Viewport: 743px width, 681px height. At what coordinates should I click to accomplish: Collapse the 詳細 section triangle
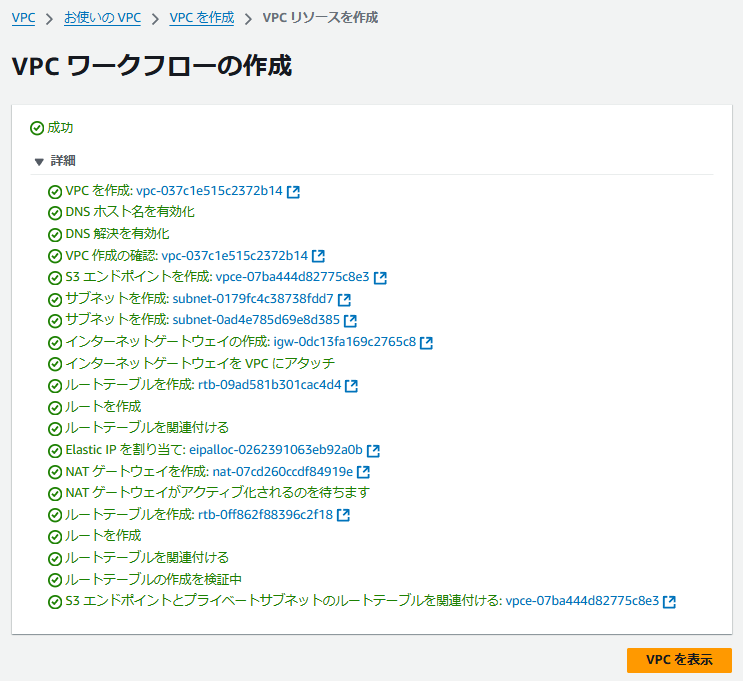39,162
